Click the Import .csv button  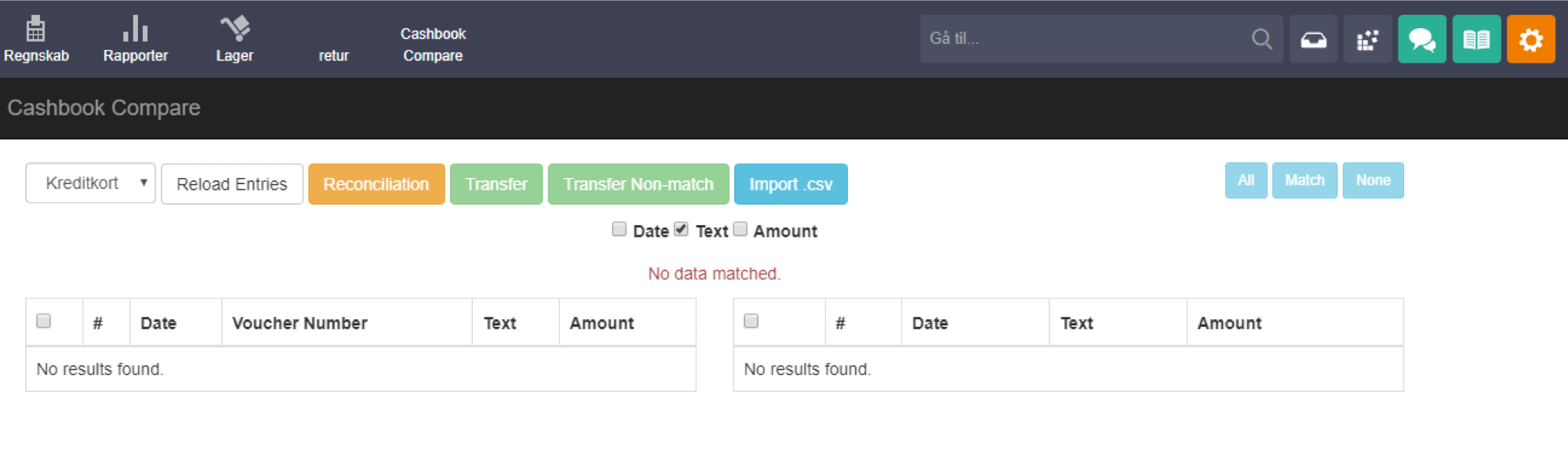pyautogui.click(x=791, y=183)
